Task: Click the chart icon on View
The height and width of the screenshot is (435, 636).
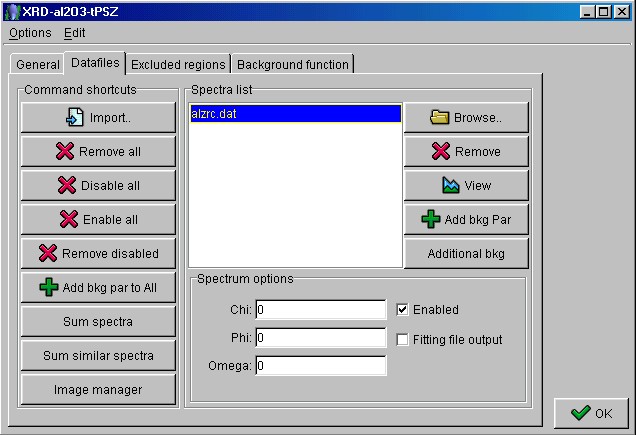Action: (451, 185)
